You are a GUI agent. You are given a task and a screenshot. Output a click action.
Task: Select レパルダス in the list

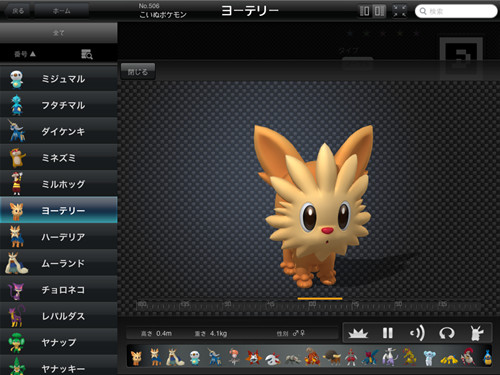point(59,316)
